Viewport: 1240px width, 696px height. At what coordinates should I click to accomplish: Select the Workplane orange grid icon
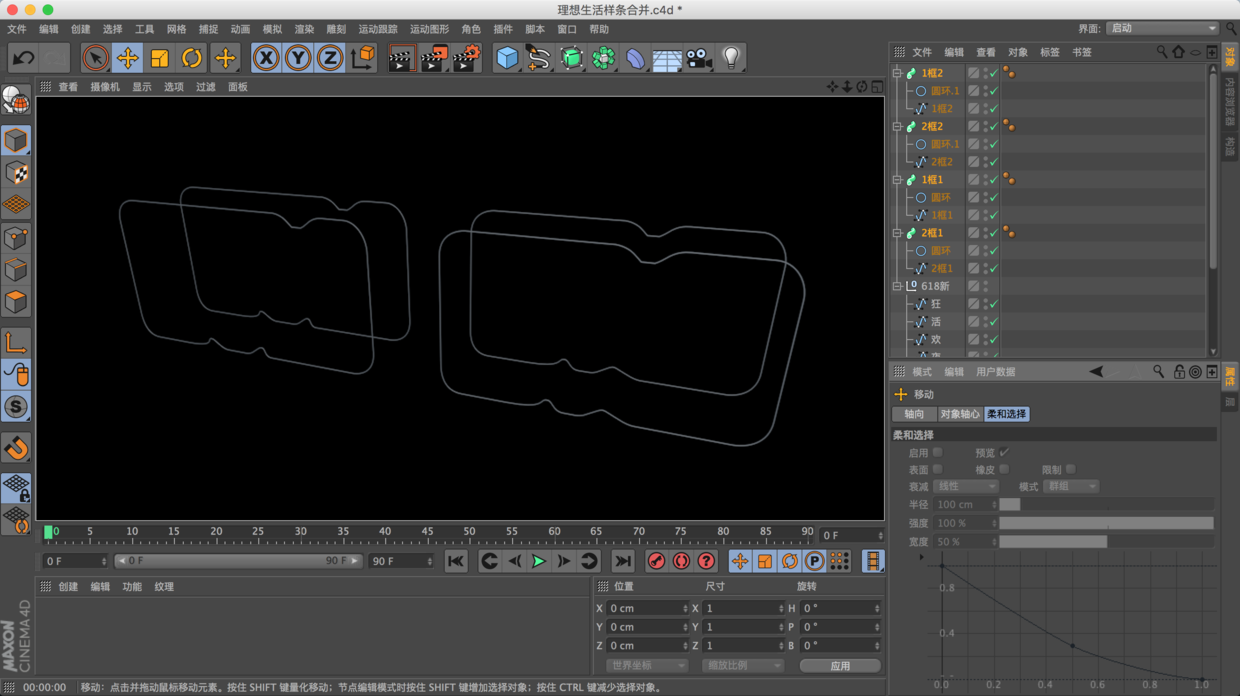click(x=15, y=204)
